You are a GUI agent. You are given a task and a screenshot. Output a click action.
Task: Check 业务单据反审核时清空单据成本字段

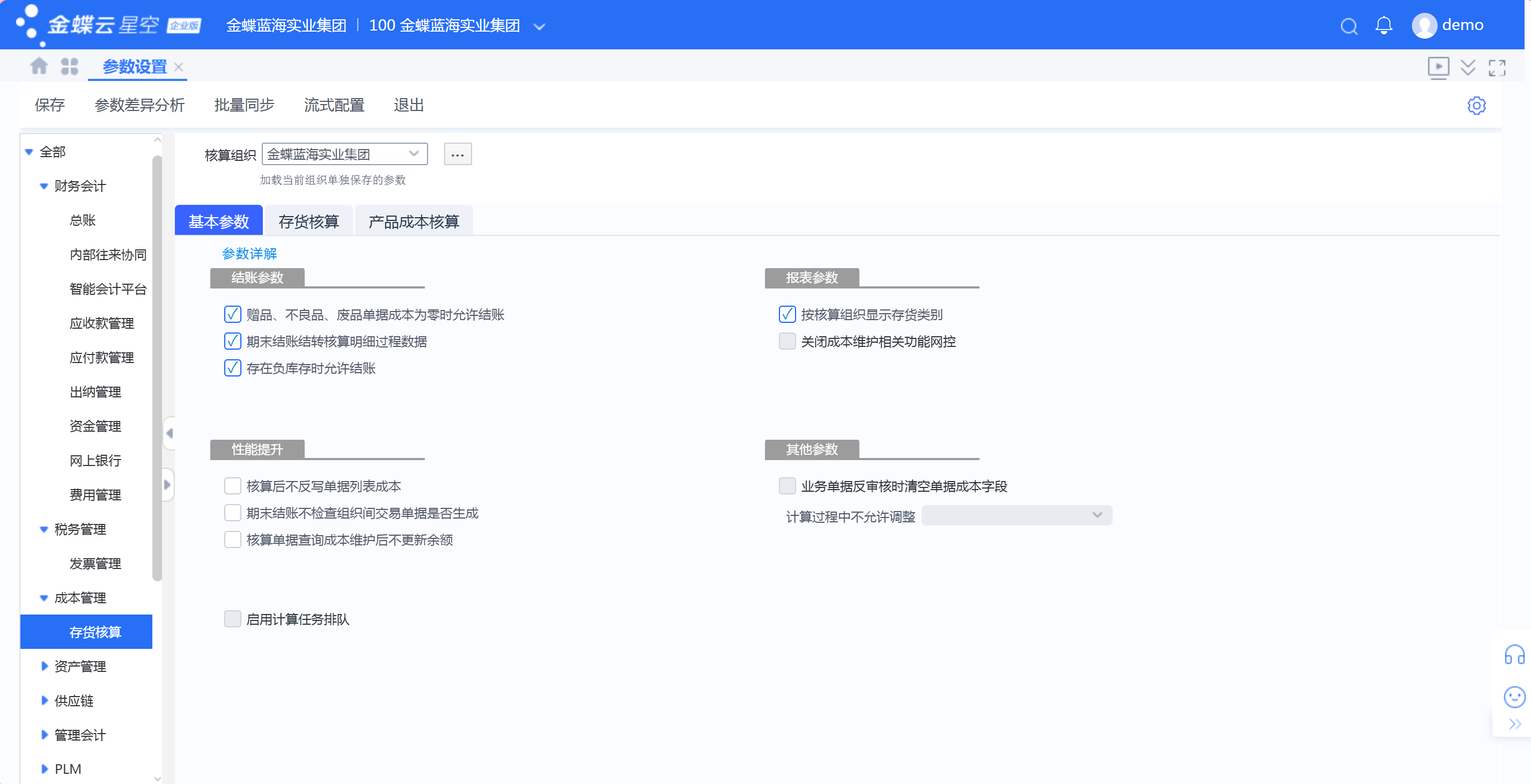[x=787, y=486]
